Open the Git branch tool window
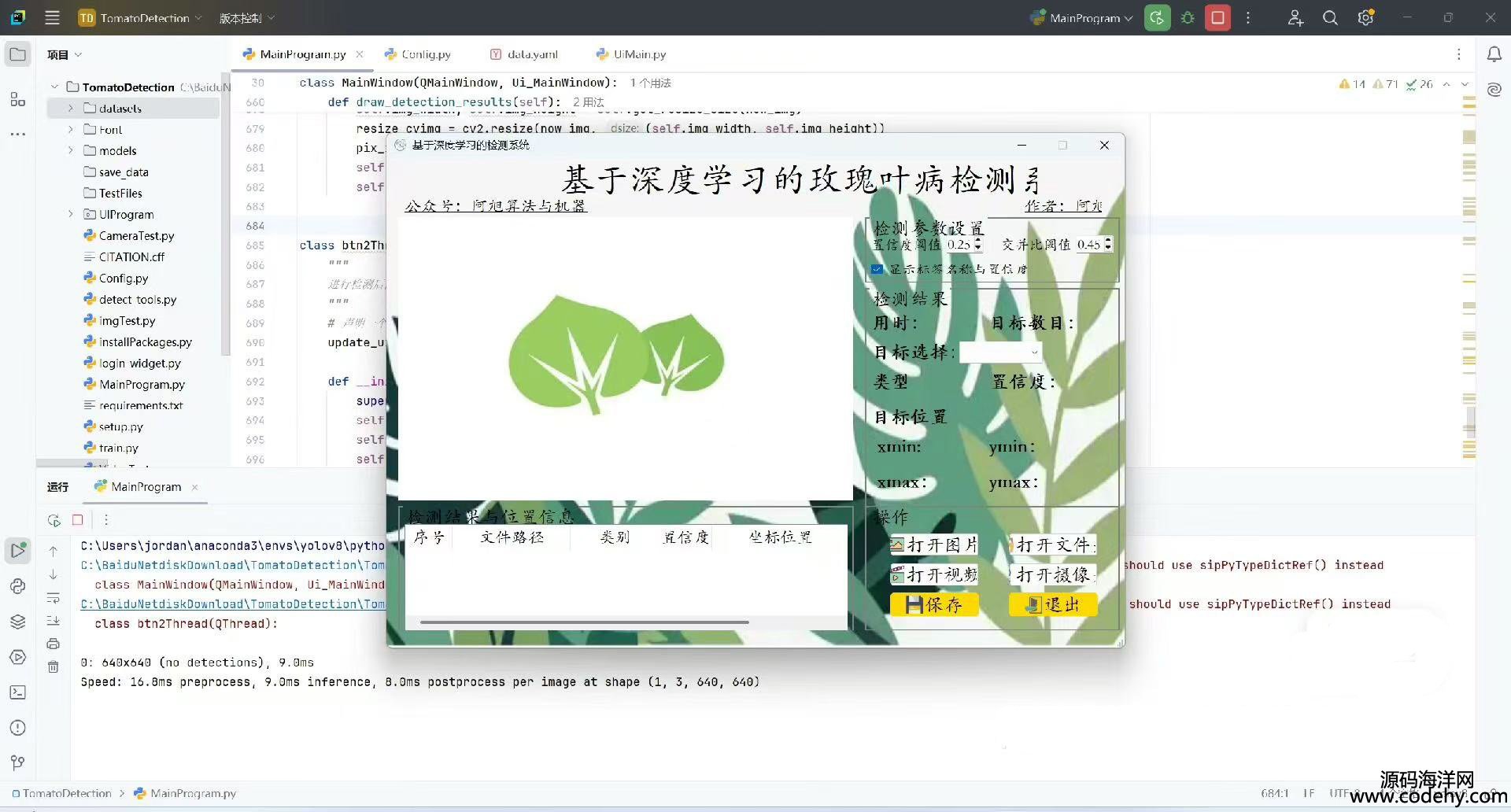Image resolution: width=1511 pixels, height=812 pixels. 17,762
